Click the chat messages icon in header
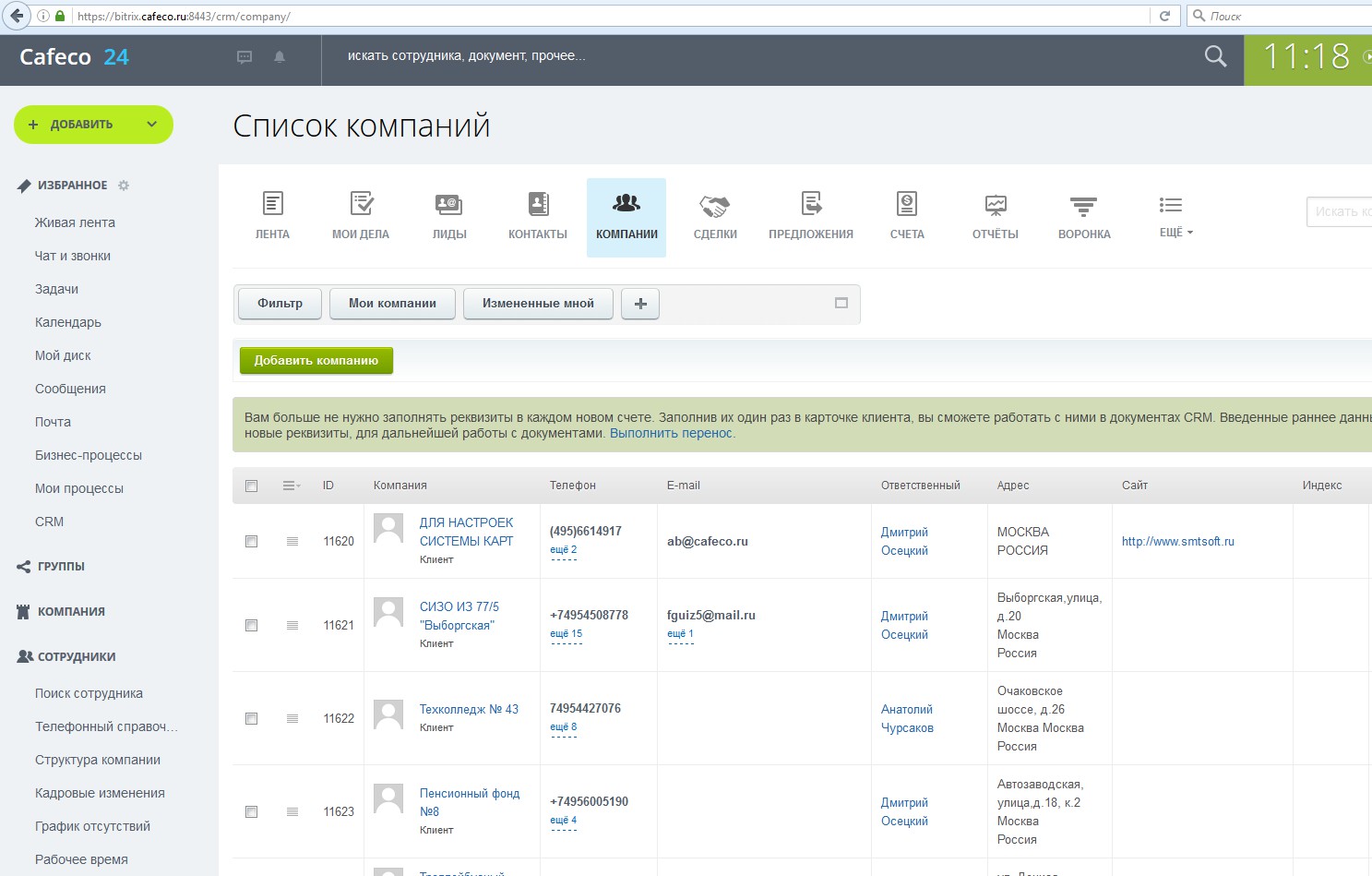 (x=245, y=57)
